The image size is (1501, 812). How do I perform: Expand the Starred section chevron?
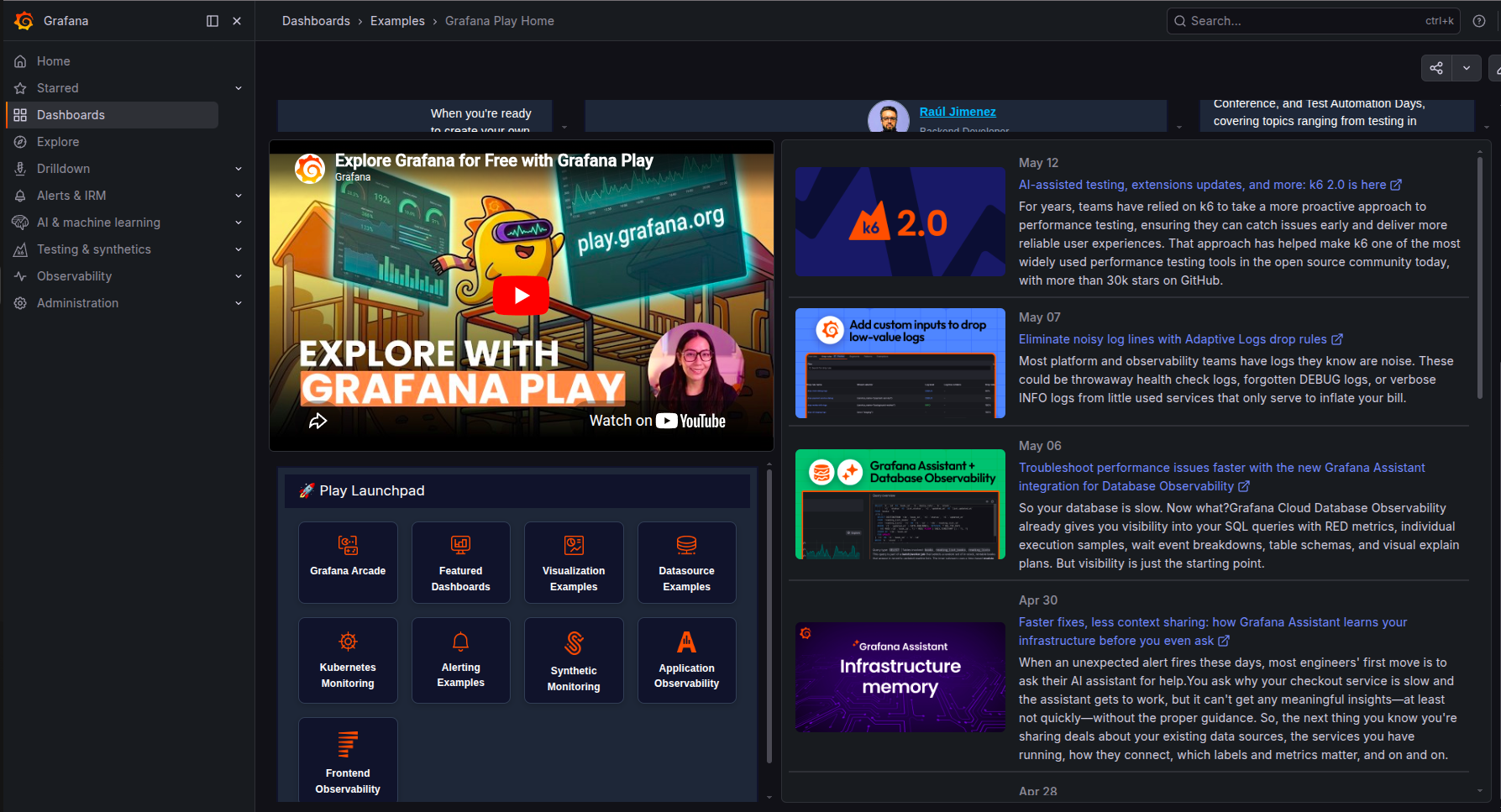[239, 88]
